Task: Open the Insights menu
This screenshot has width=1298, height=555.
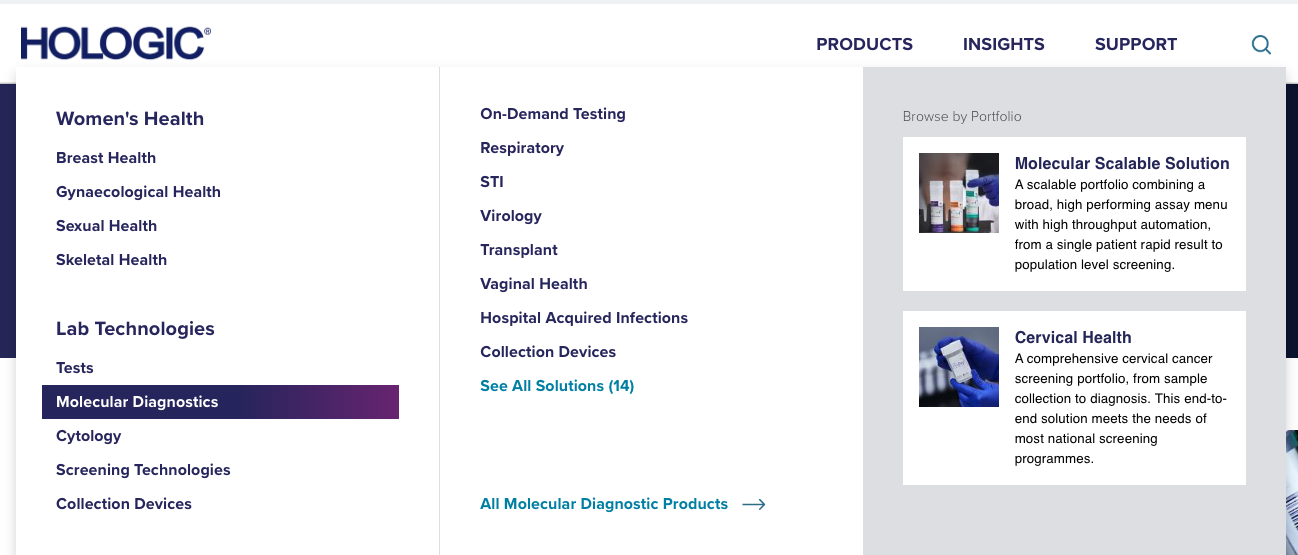Action: click(1003, 44)
